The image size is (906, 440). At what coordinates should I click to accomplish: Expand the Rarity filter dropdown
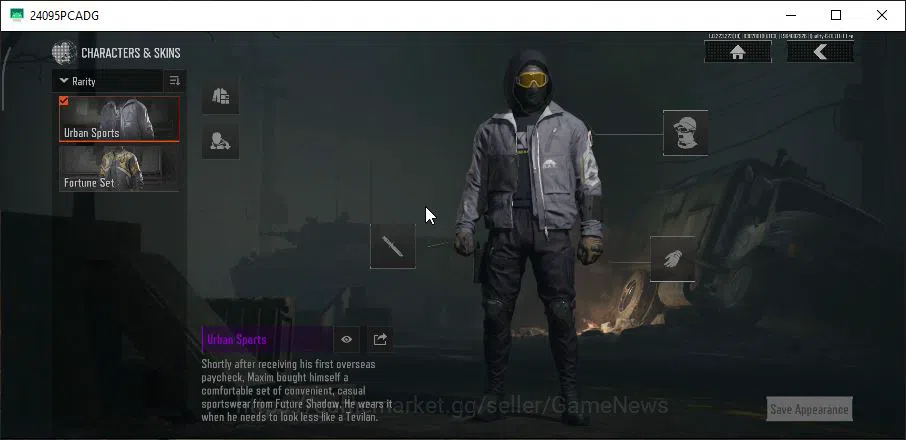coord(107,81)
